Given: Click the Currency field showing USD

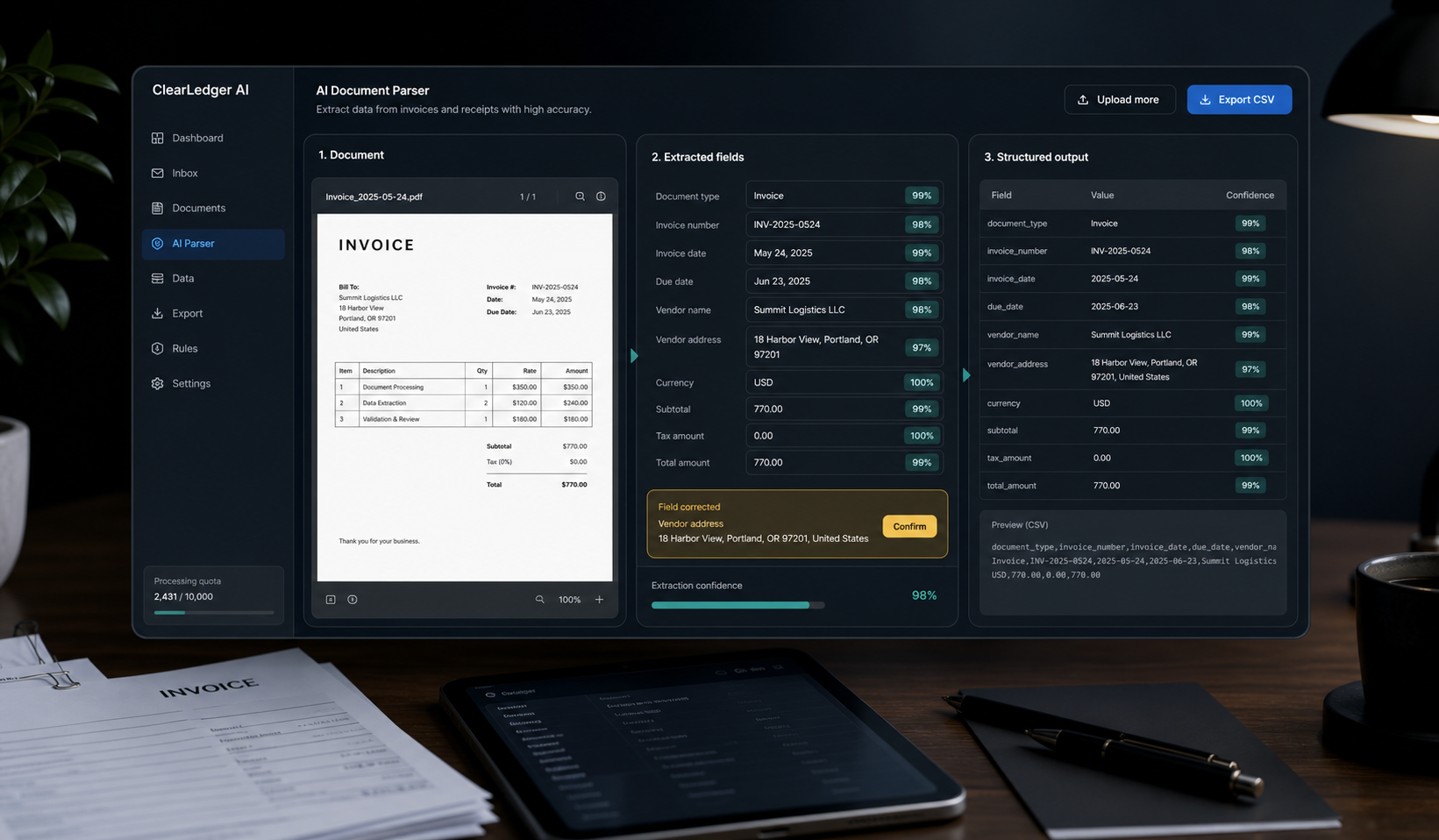Looking at the screenshot, I should pyautogui.click(x=844, y=382).
